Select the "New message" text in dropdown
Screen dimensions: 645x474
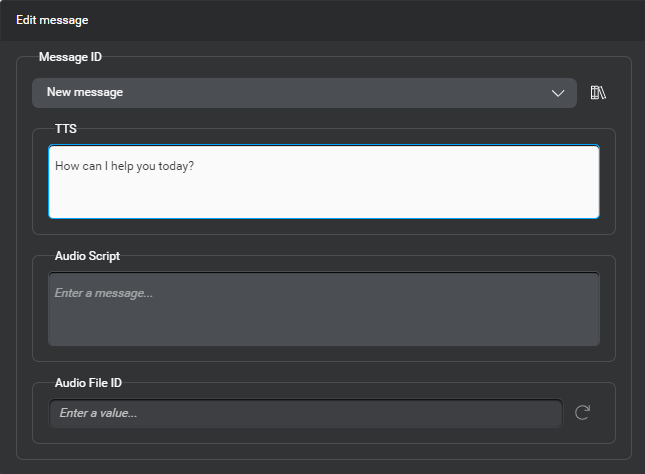pos(85,93)
